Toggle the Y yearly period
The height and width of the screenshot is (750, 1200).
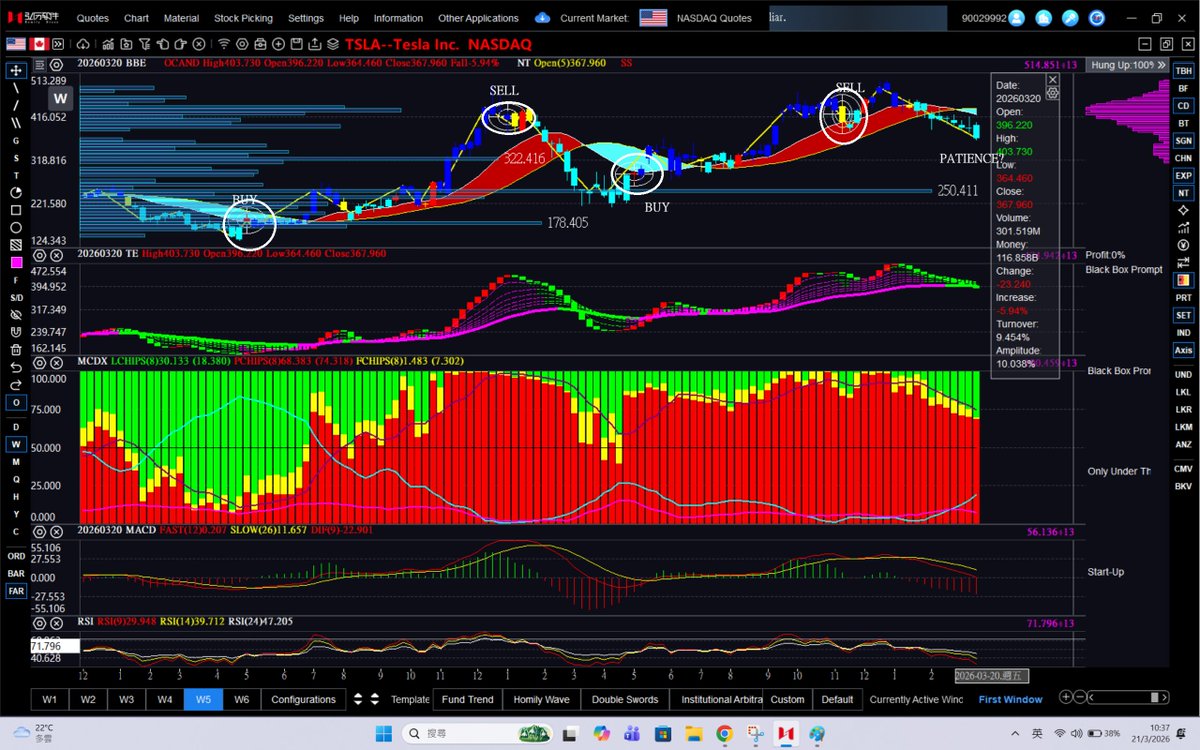click(x=16, y=514)
